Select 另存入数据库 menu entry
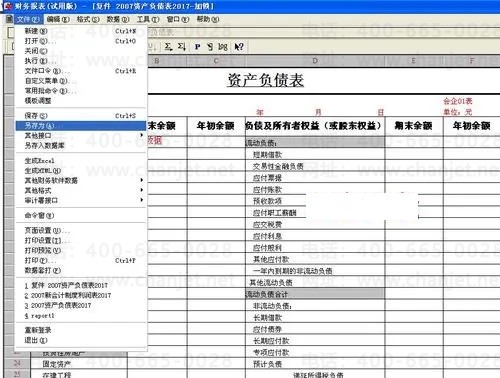500x378 pixels. point(81,145)
